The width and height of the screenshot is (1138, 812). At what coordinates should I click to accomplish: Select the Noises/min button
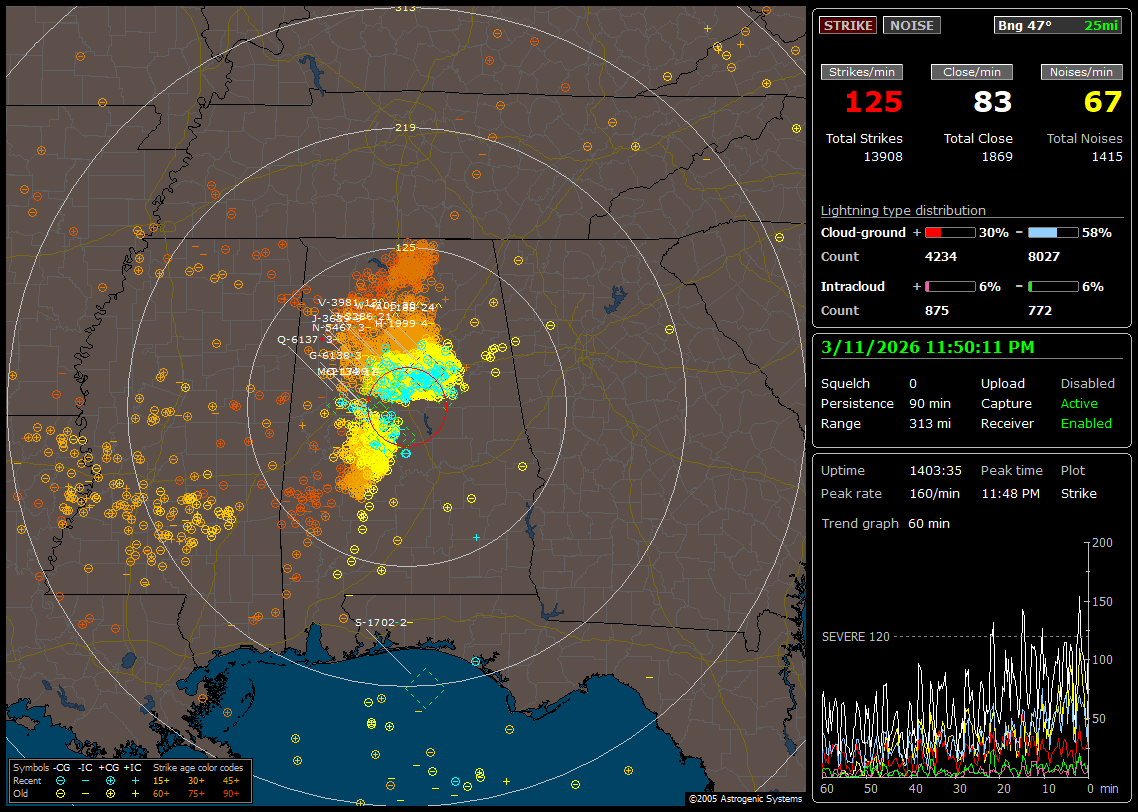(1081, 72)
